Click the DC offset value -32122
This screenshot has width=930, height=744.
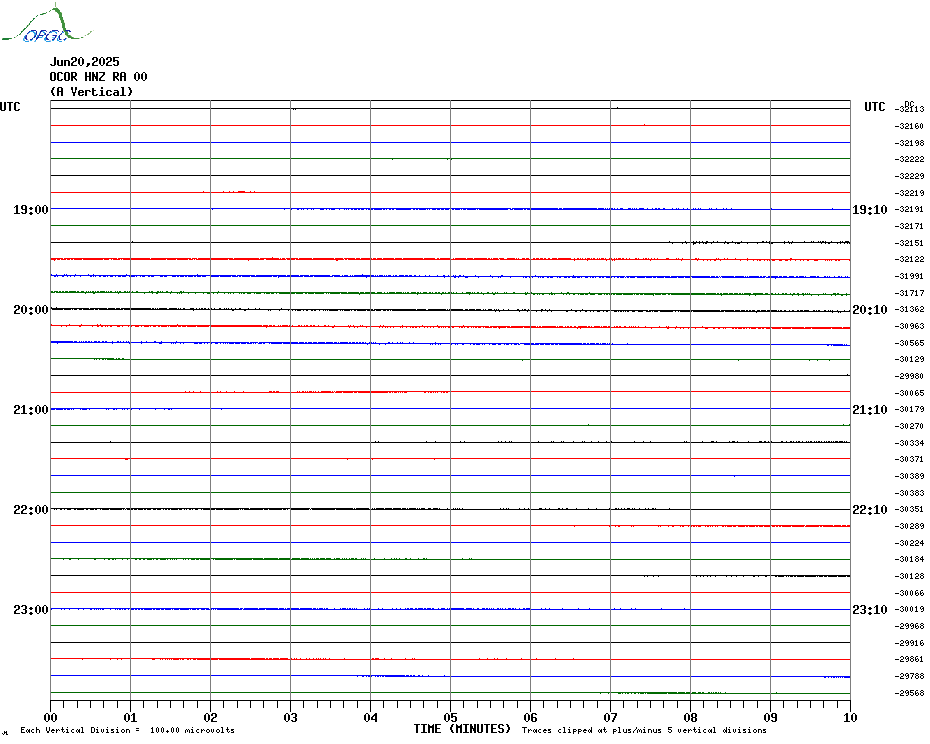point(909,259)
